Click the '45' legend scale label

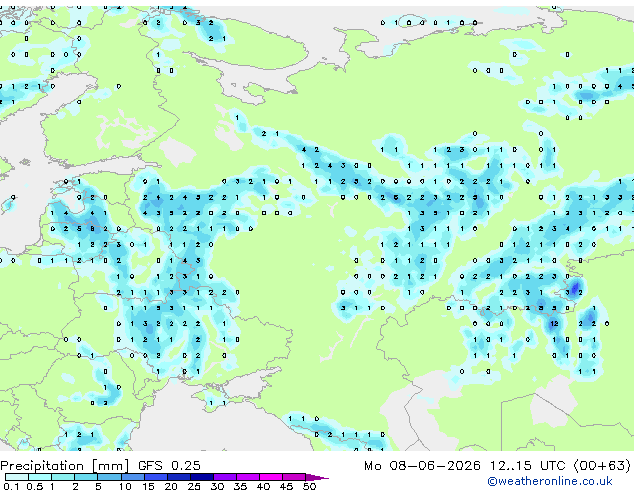(x=286, y=486)
